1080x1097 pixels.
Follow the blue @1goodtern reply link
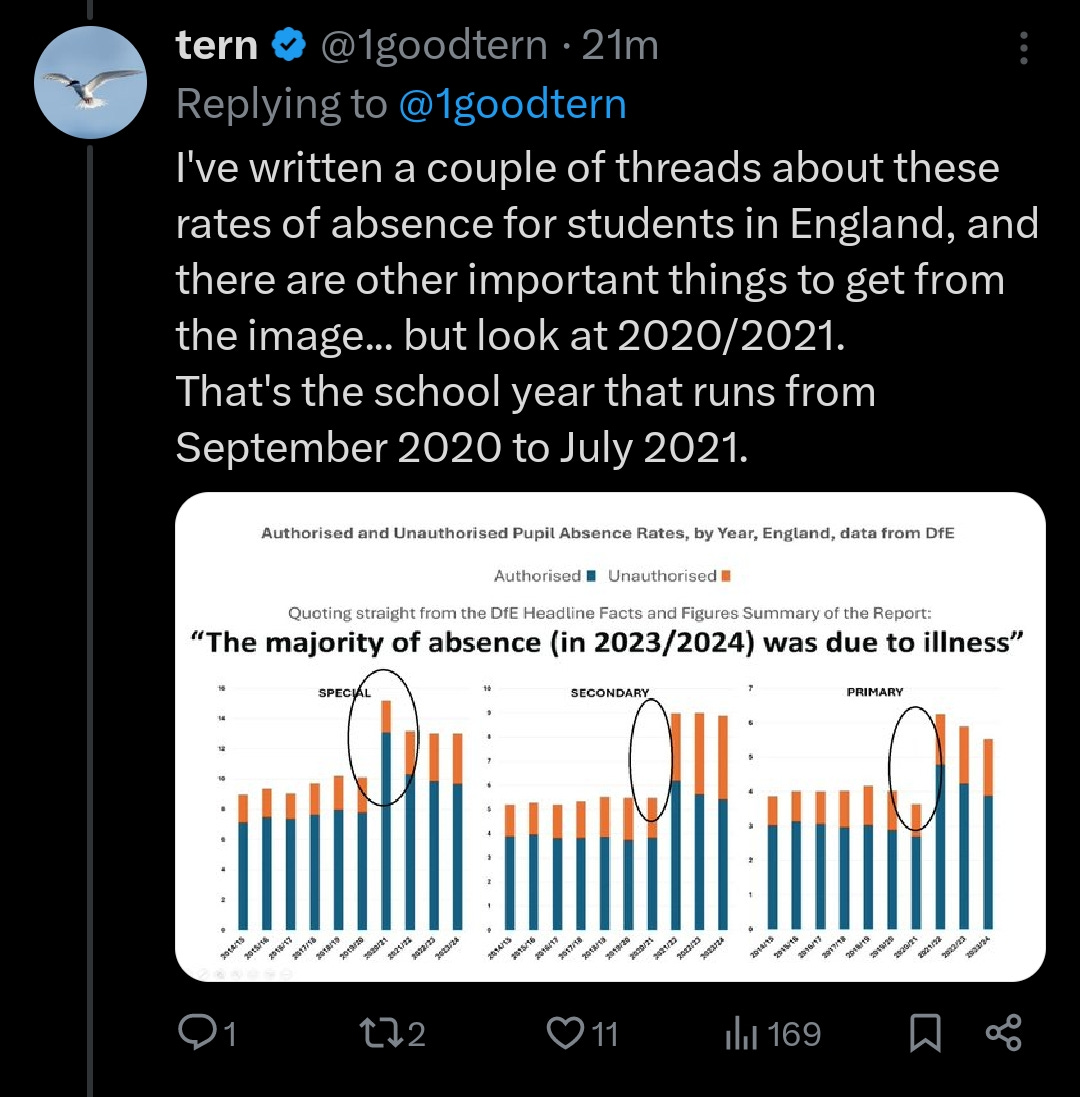[x=512, y=104]
